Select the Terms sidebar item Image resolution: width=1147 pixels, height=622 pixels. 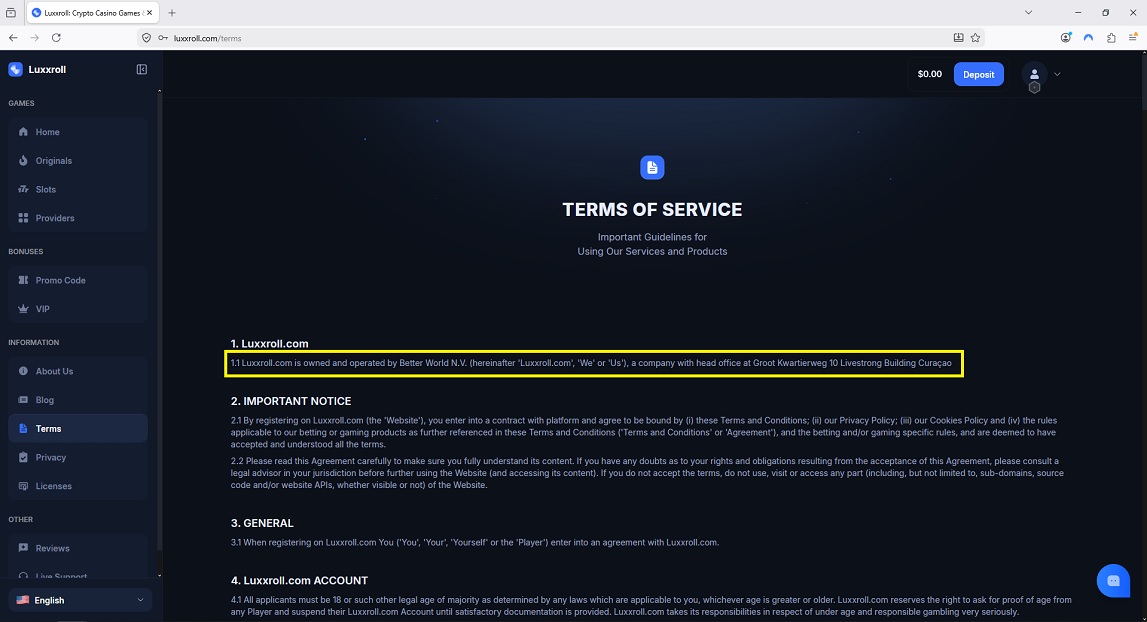point(78,428)
